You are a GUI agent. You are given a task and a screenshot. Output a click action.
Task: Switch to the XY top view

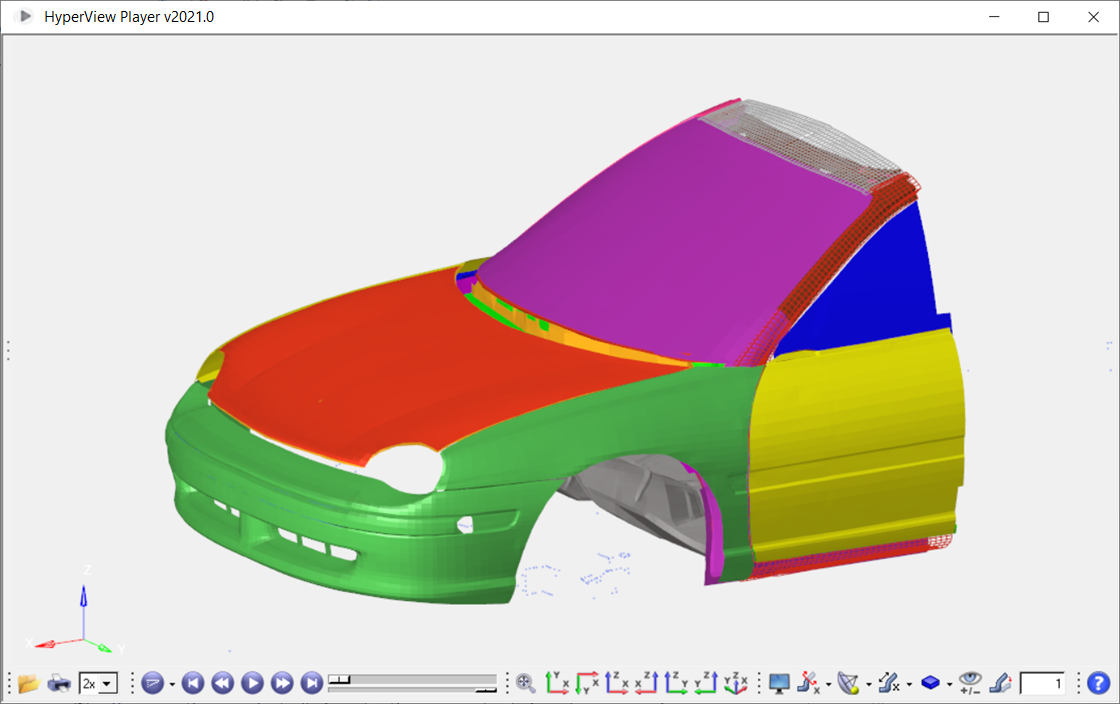coord(556,683)
